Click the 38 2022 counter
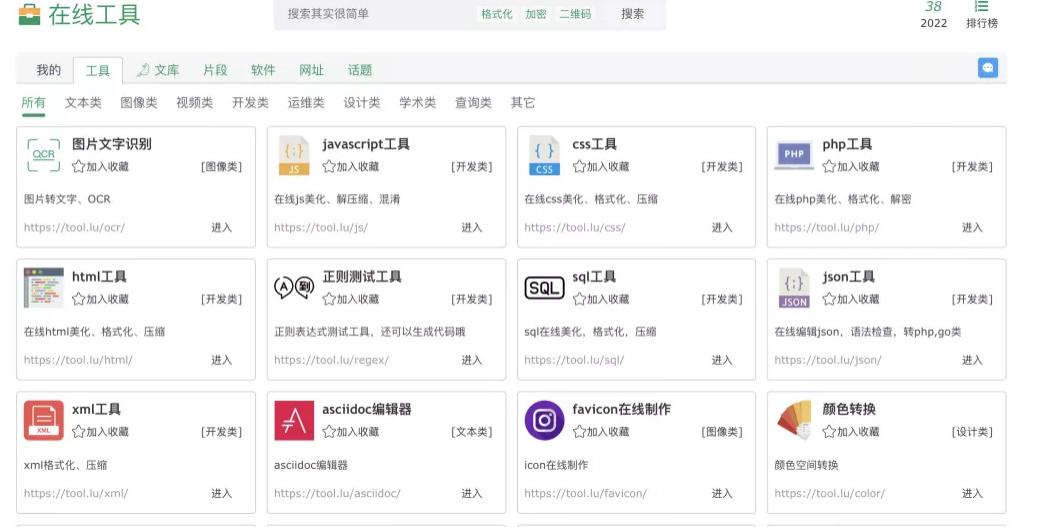 934,14
